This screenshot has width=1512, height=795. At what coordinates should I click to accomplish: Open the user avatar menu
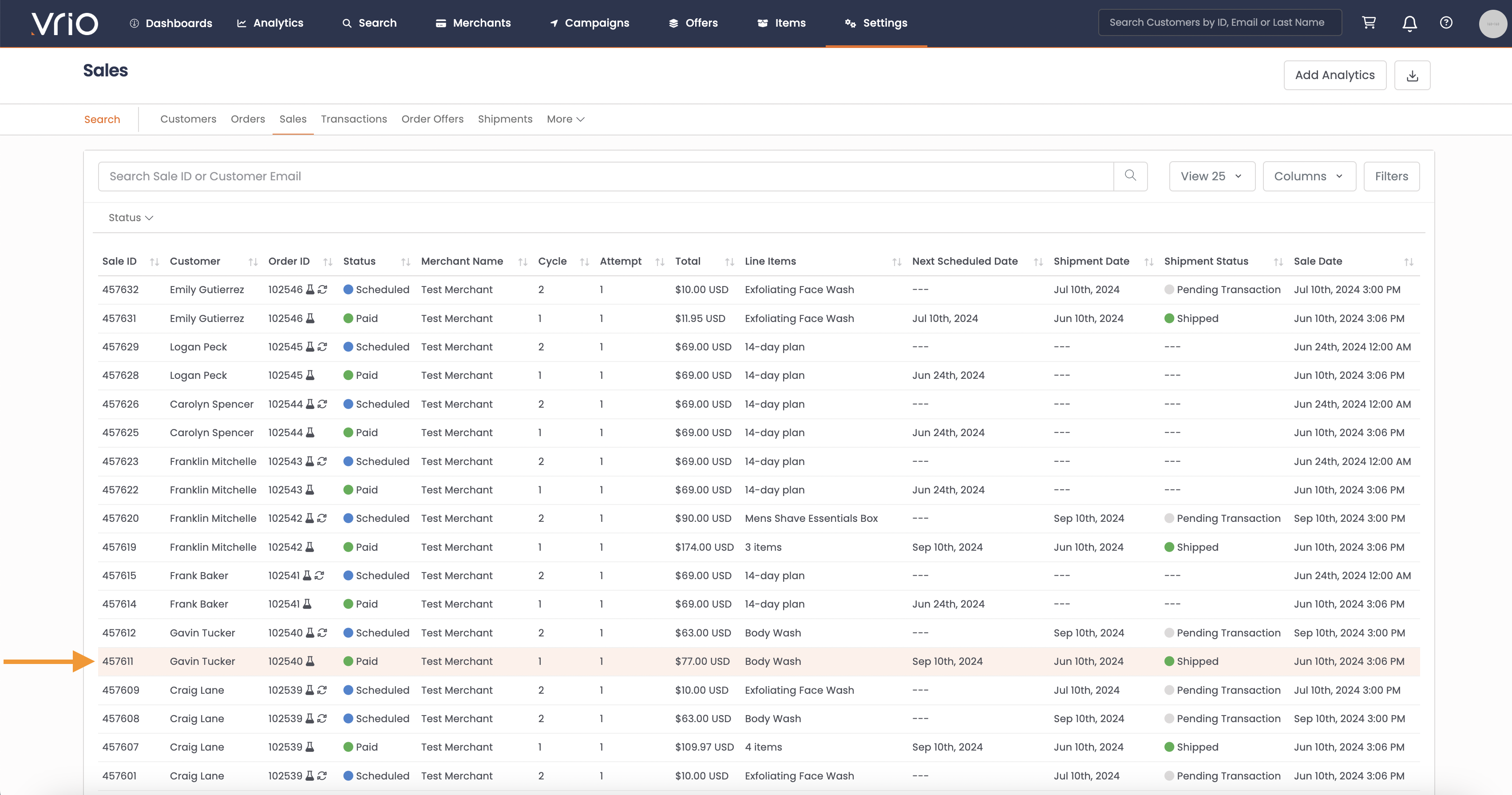pos(1492,24)
